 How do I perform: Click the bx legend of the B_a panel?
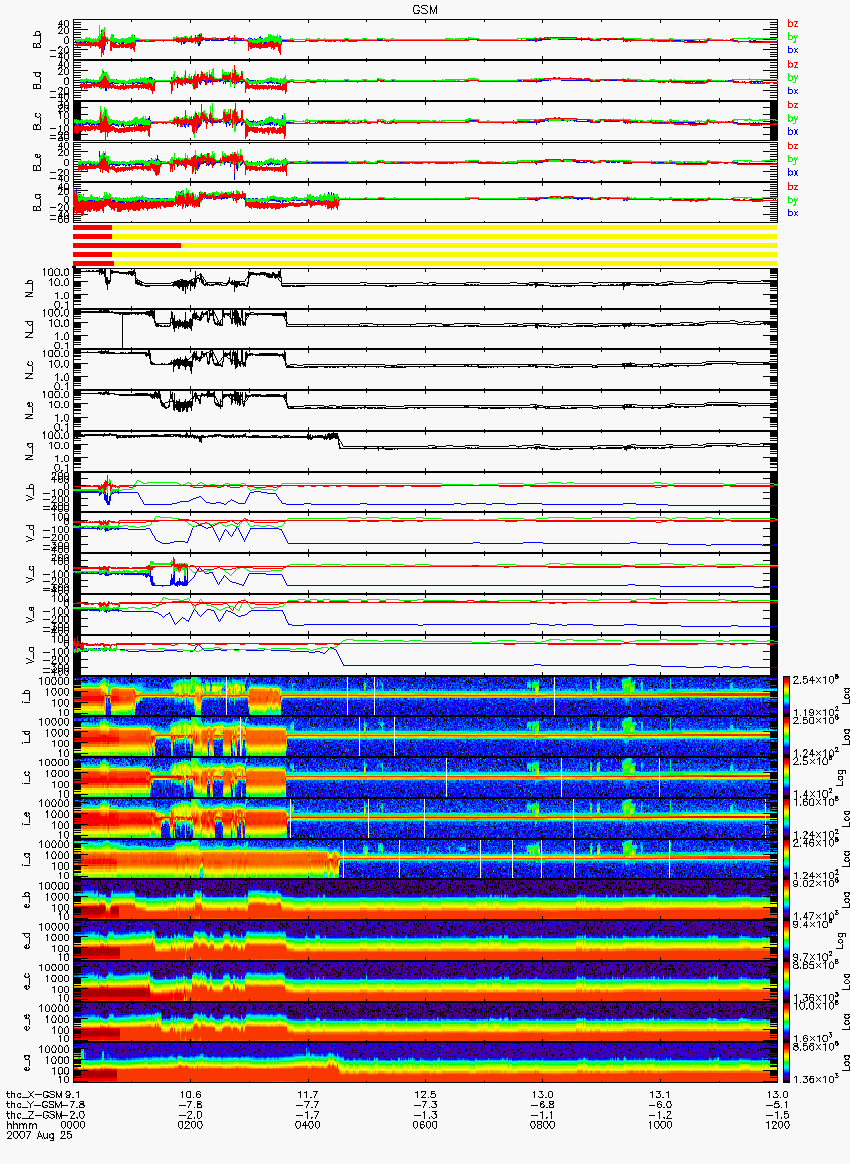(793, 213)
